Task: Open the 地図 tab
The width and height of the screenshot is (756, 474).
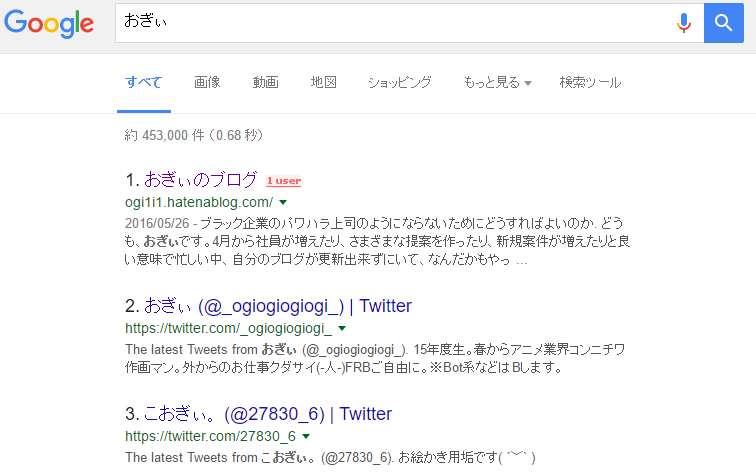Action: point(324,82)
